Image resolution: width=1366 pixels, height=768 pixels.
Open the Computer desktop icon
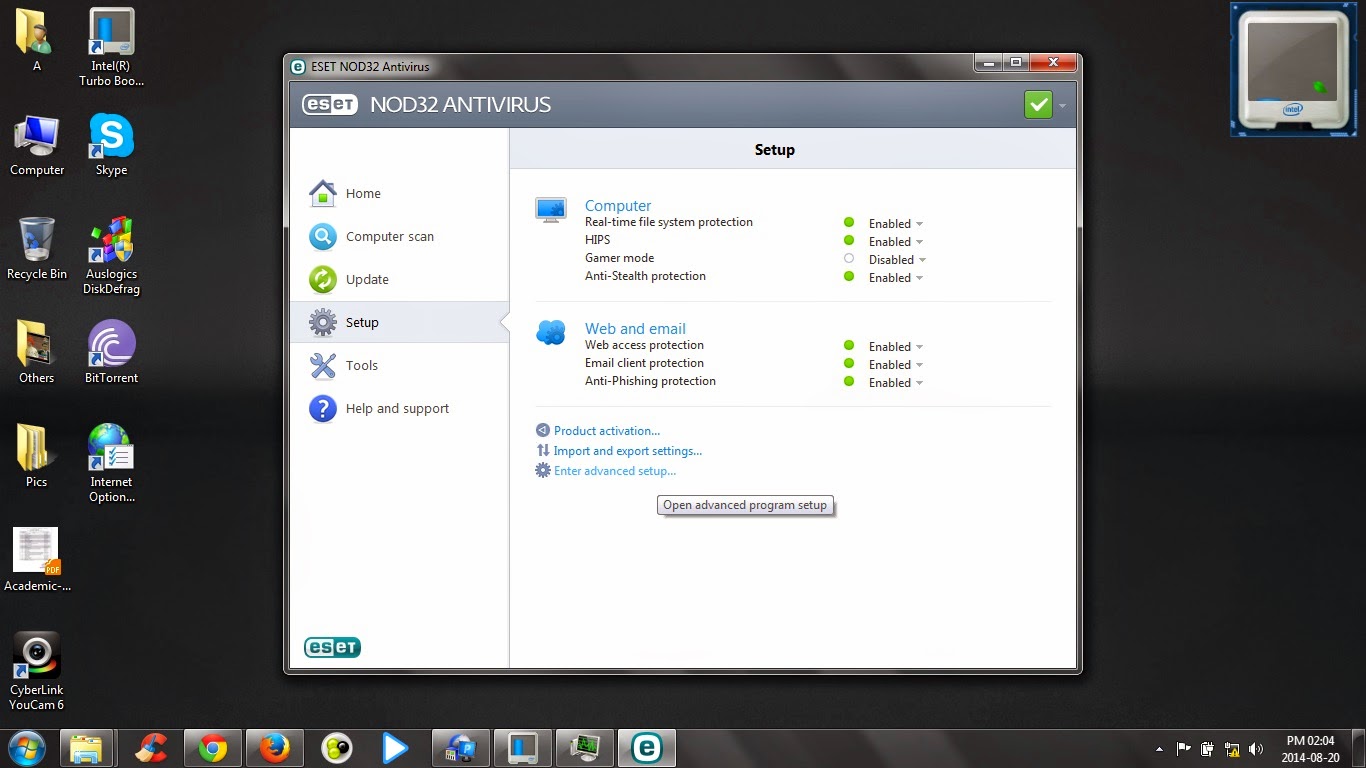[37, 145]
